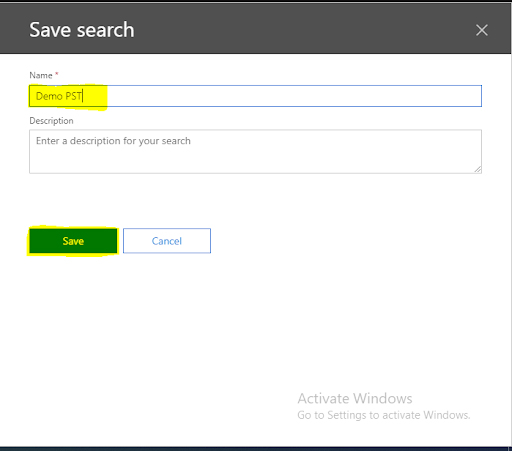The image size is (512, 451).
Task: Click the 'Enter a description' placeholder text
Action: coord(113,141)
